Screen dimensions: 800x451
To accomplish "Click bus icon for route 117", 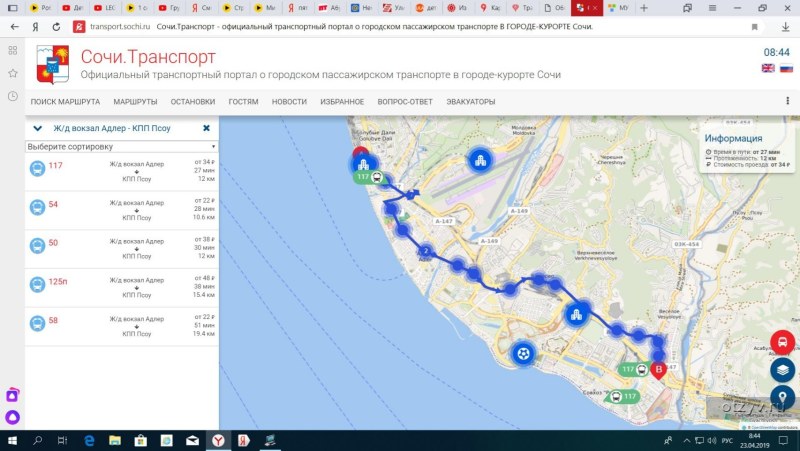I will (37, 166).
